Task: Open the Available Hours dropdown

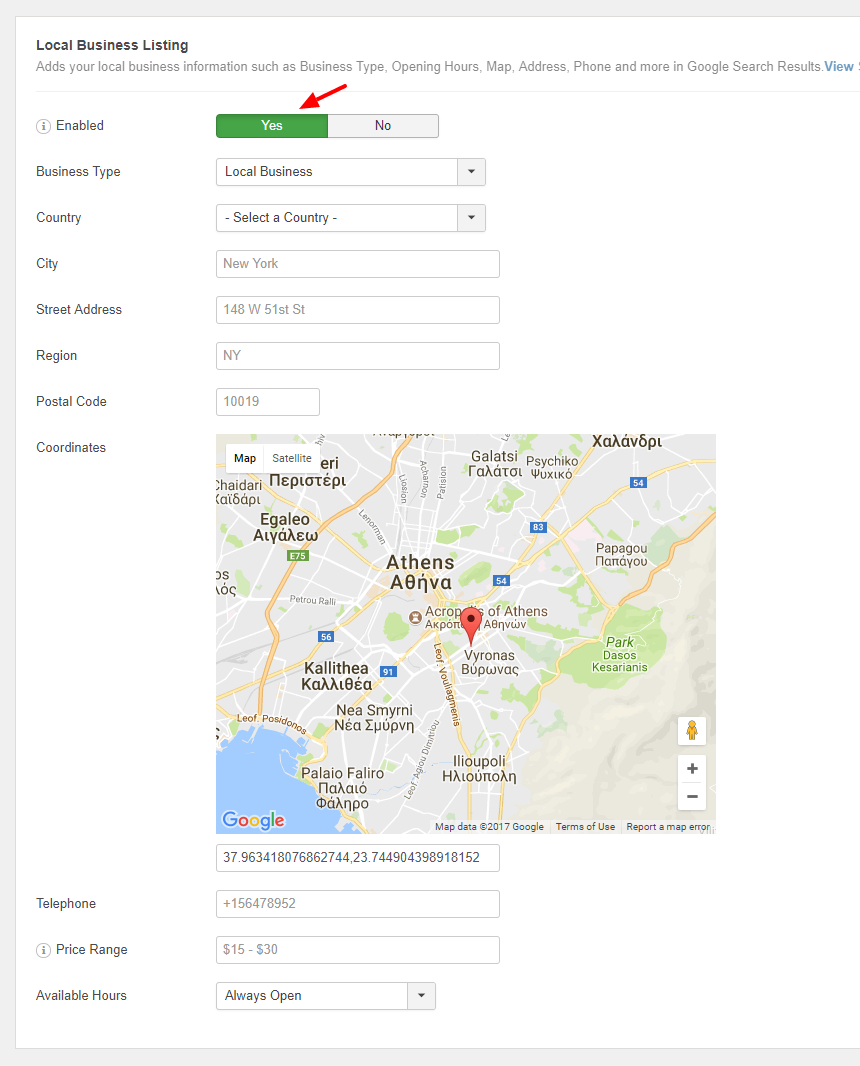Action: tap(326, 996)
